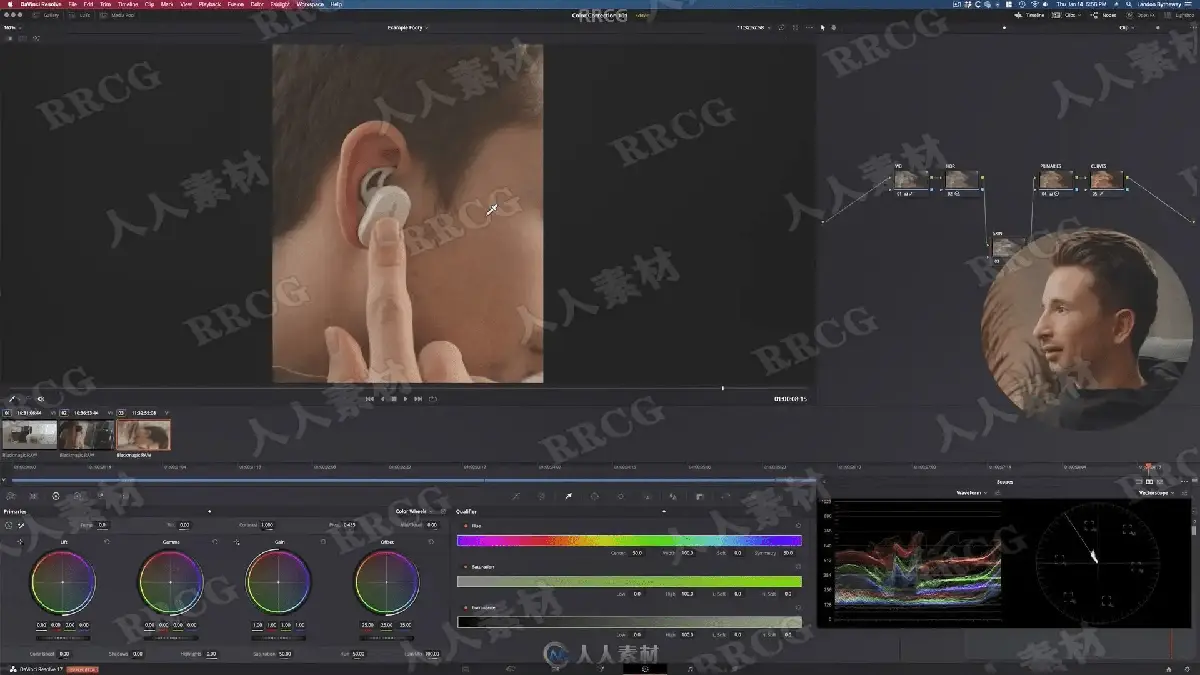Click inside the Gain color wheel
Screen dimensions: 1200x675
pos(278,582)
